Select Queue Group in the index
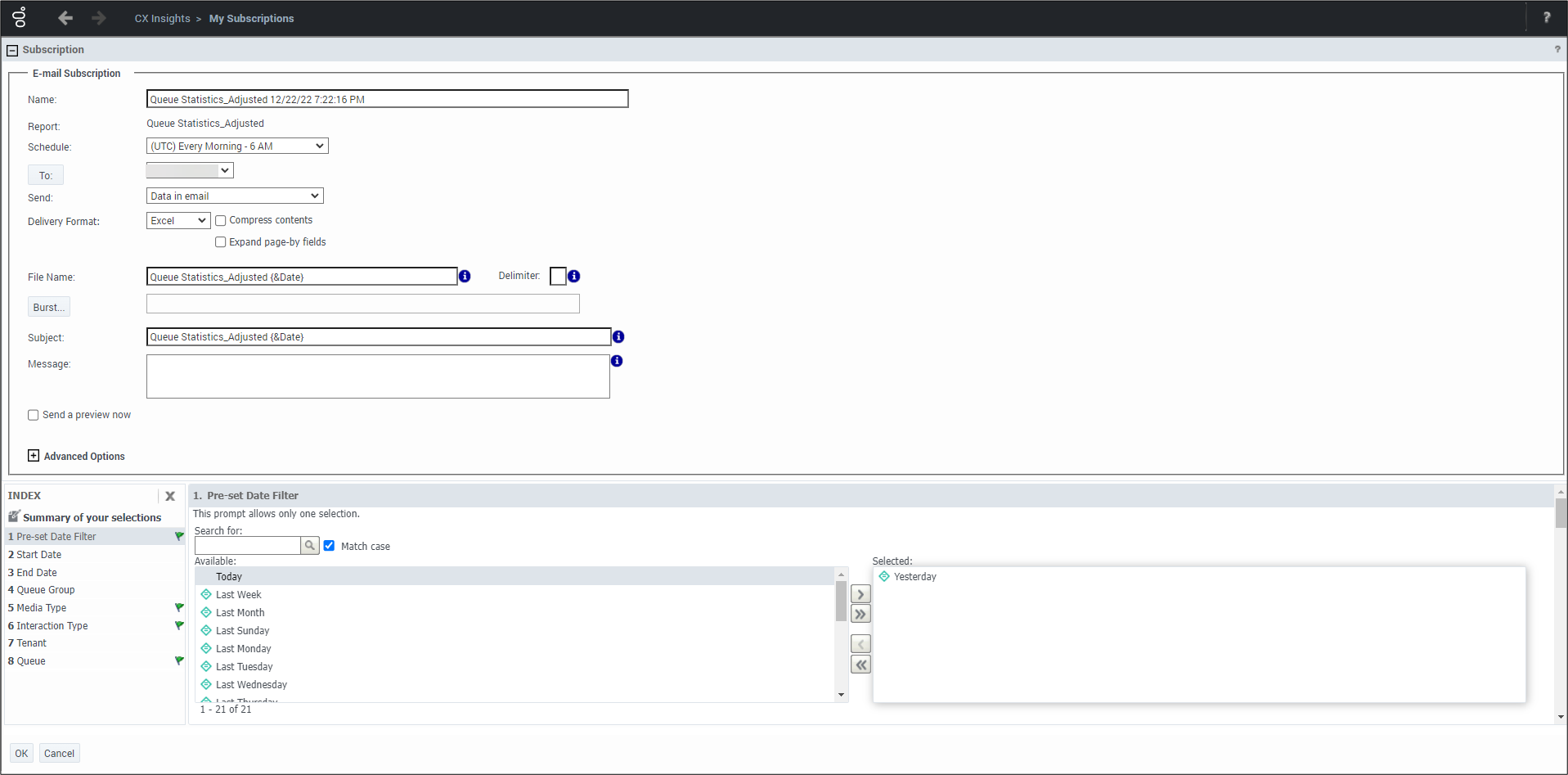 (x=46, y=590)
